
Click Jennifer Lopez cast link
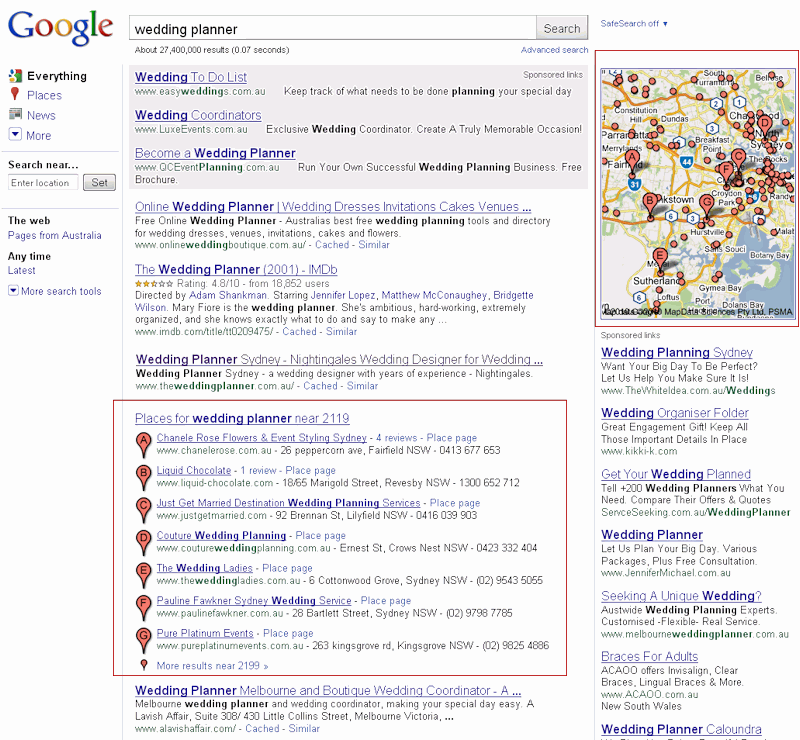343,295
